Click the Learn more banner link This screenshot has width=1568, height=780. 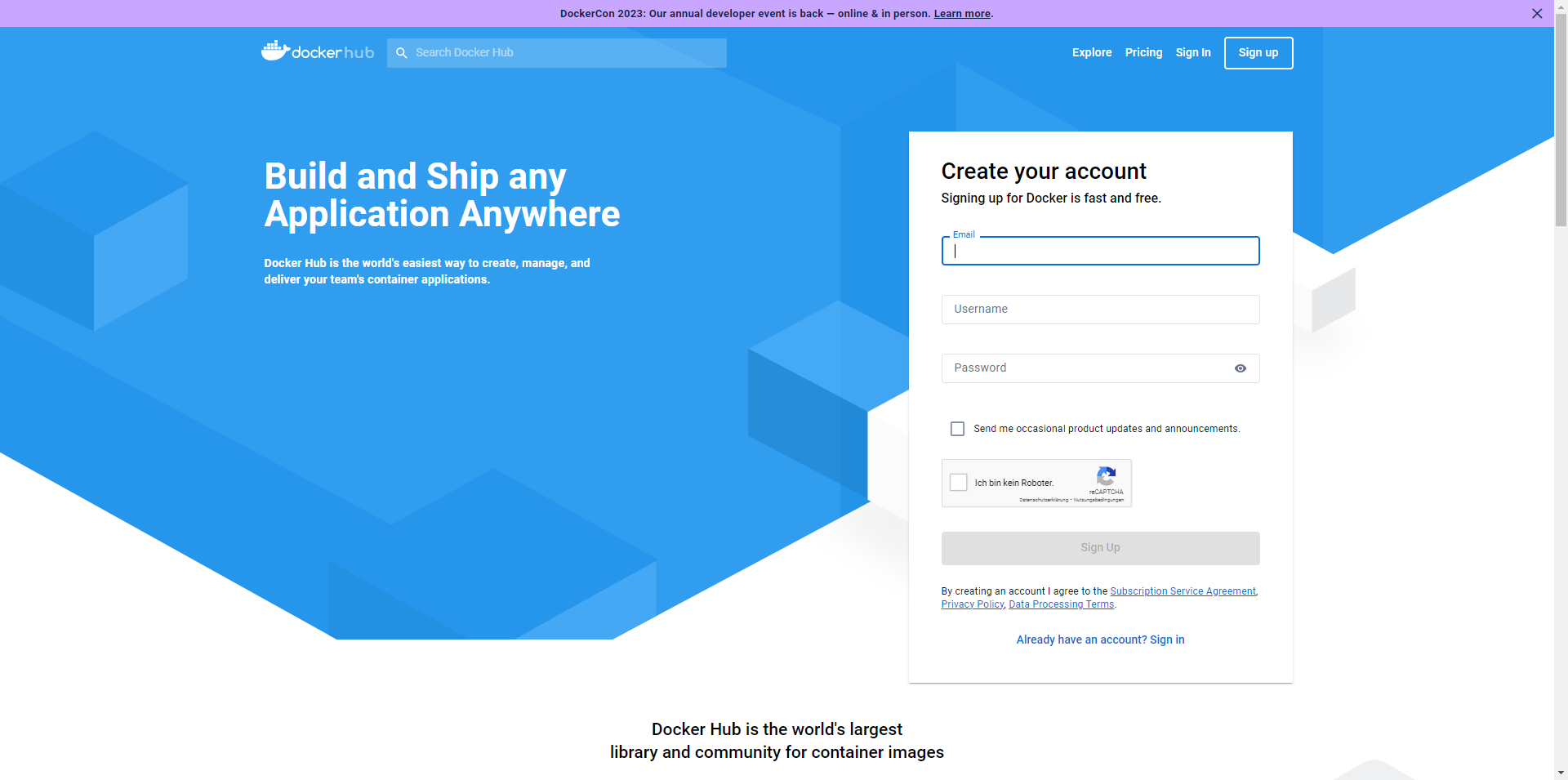962,14
